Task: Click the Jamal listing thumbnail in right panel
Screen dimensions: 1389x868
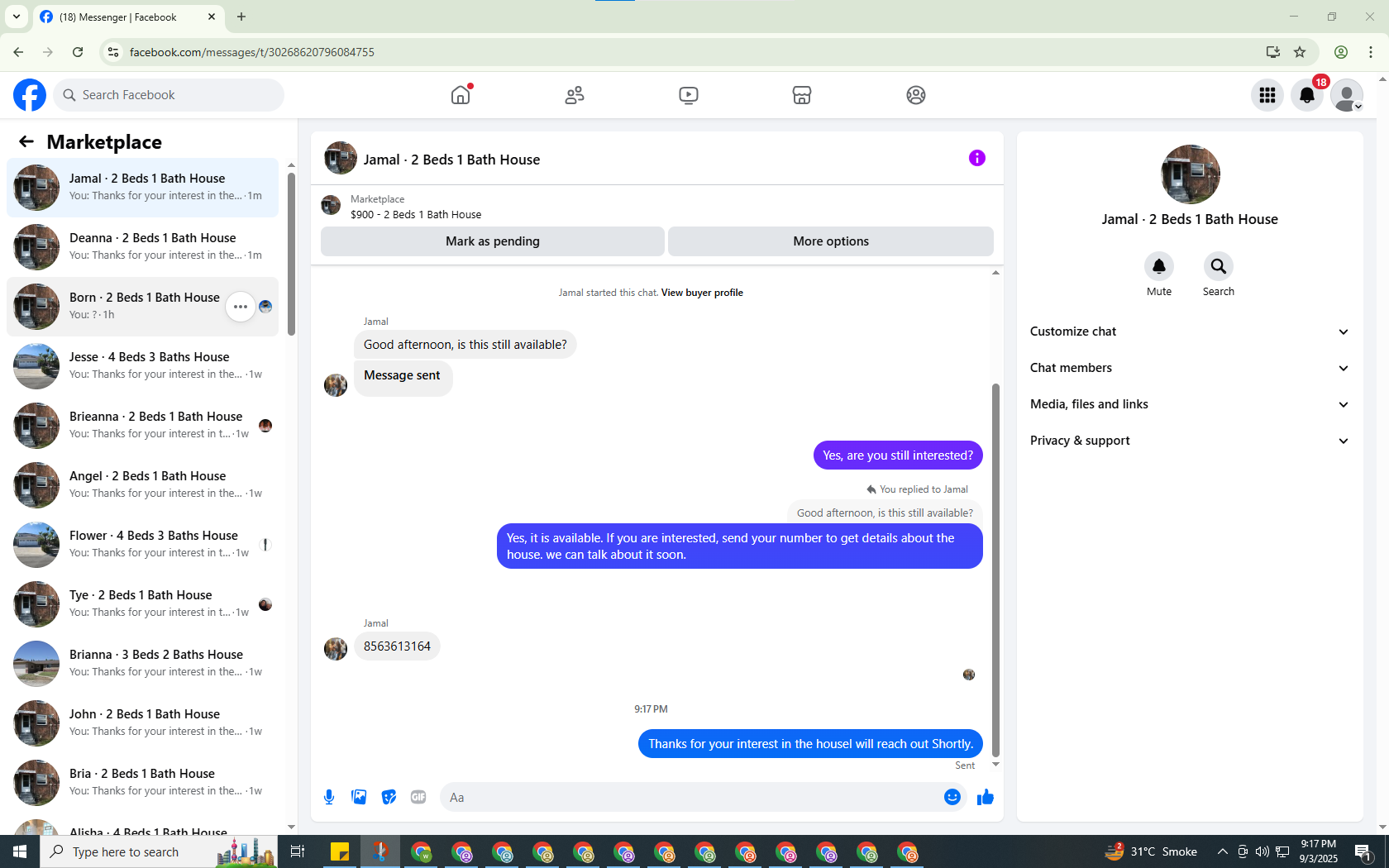Action: [x=1190, y=174]
